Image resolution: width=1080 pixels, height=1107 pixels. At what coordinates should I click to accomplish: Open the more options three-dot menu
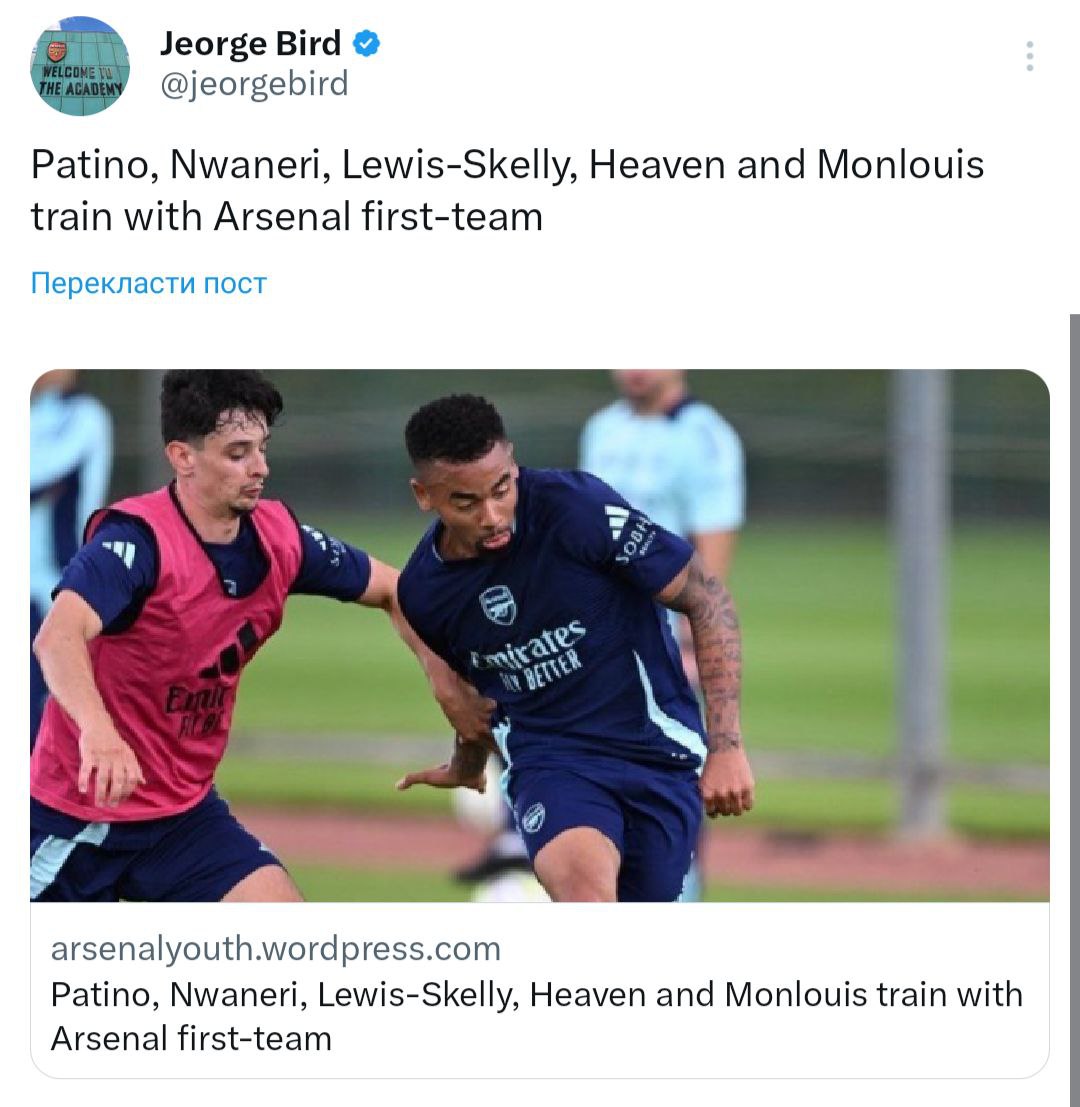click(1030, 56)
